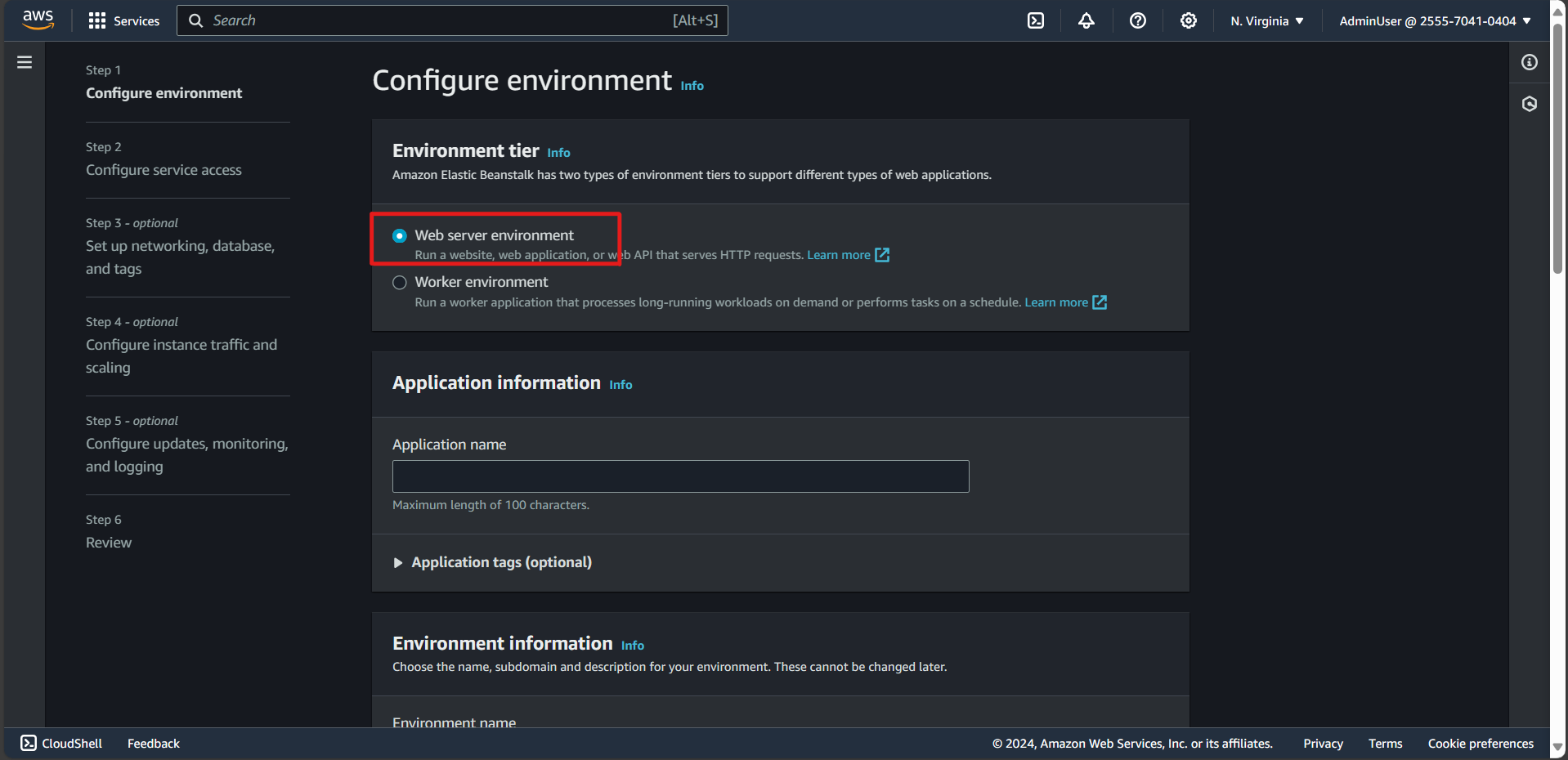Select Web server environment radio button

pyautogui.click(x=400, y=236)
